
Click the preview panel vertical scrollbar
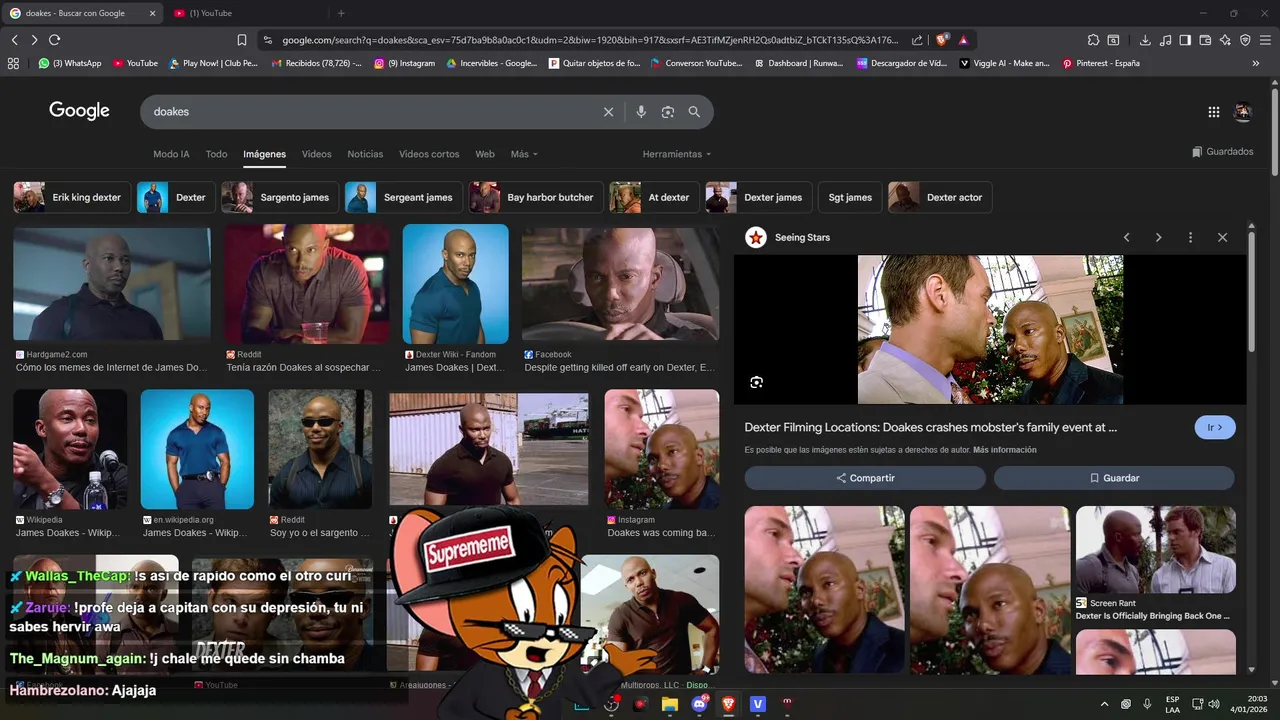point(1251,290)
